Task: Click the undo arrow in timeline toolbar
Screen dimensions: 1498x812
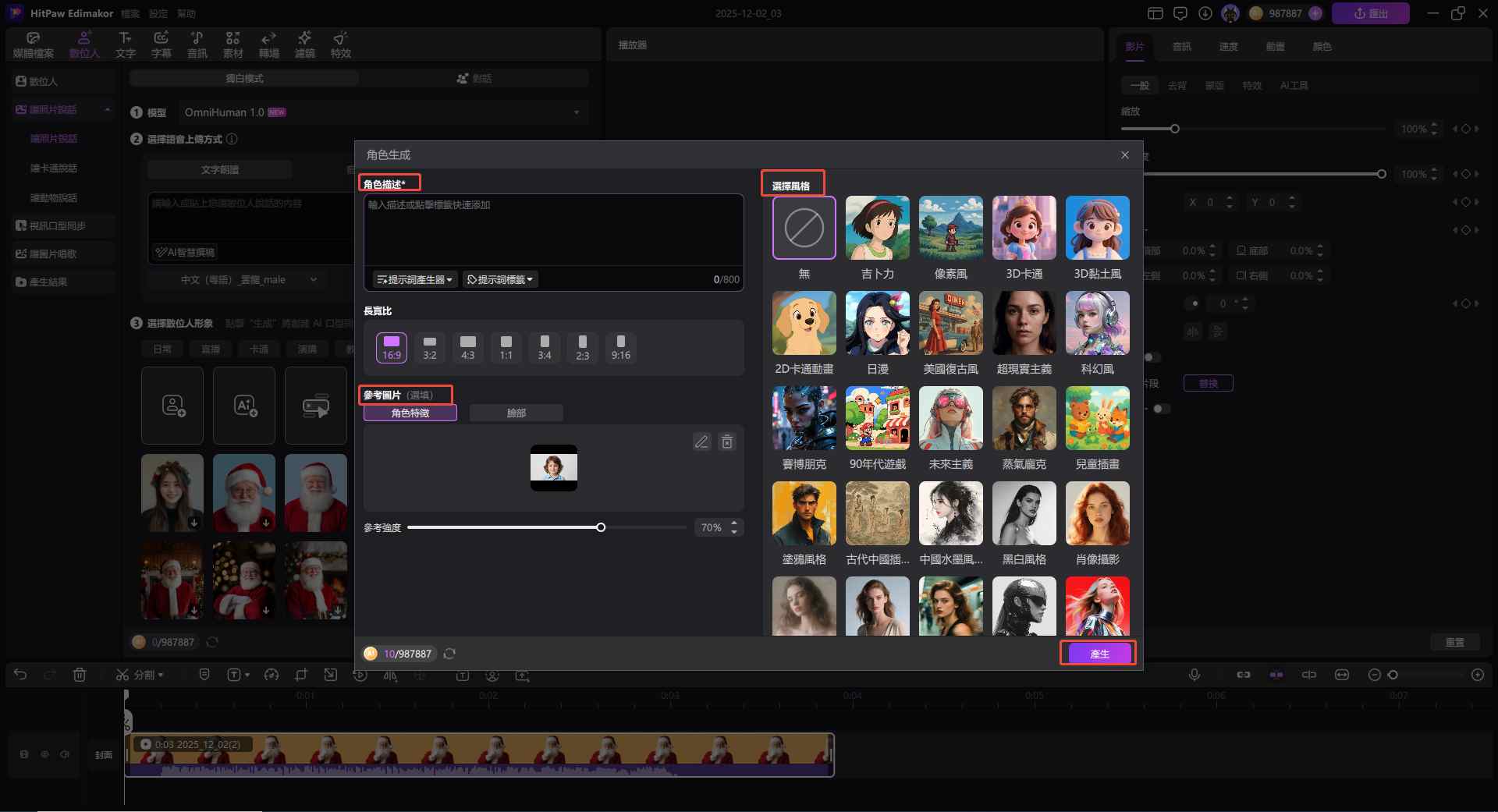Action: [x=21, y=675]
